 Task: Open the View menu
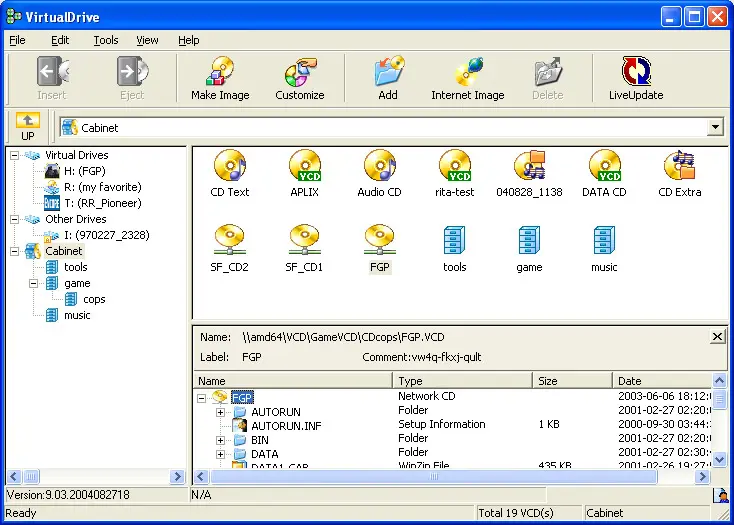(x=147, y=40)
